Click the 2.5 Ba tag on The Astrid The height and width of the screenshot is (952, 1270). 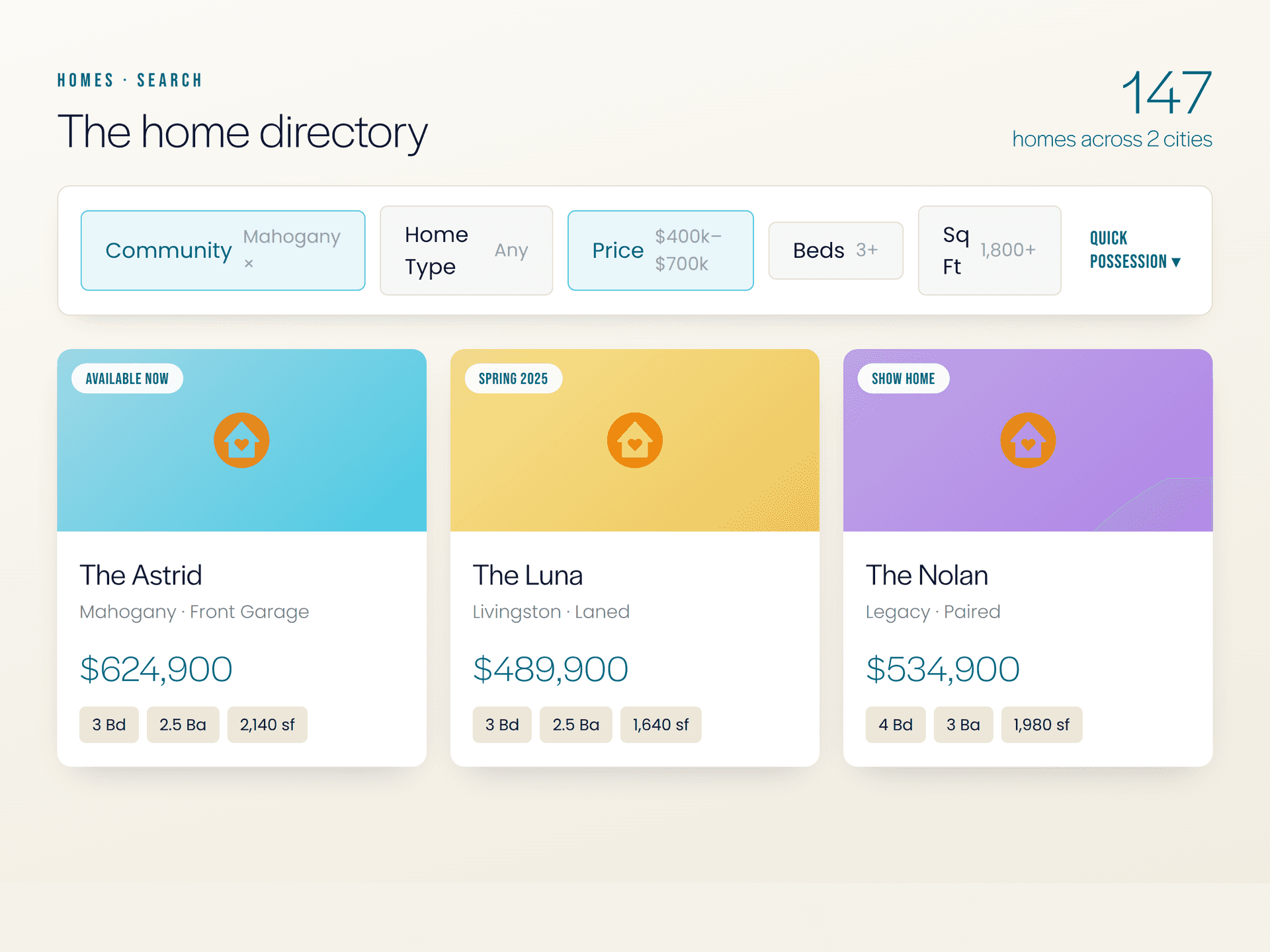tap(183, 725)
